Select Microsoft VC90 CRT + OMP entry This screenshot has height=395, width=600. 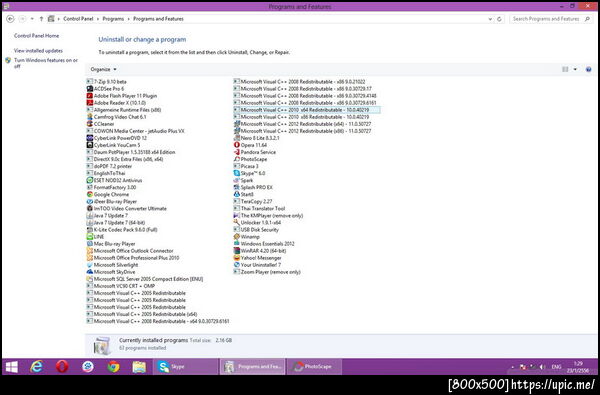[121, 286]
